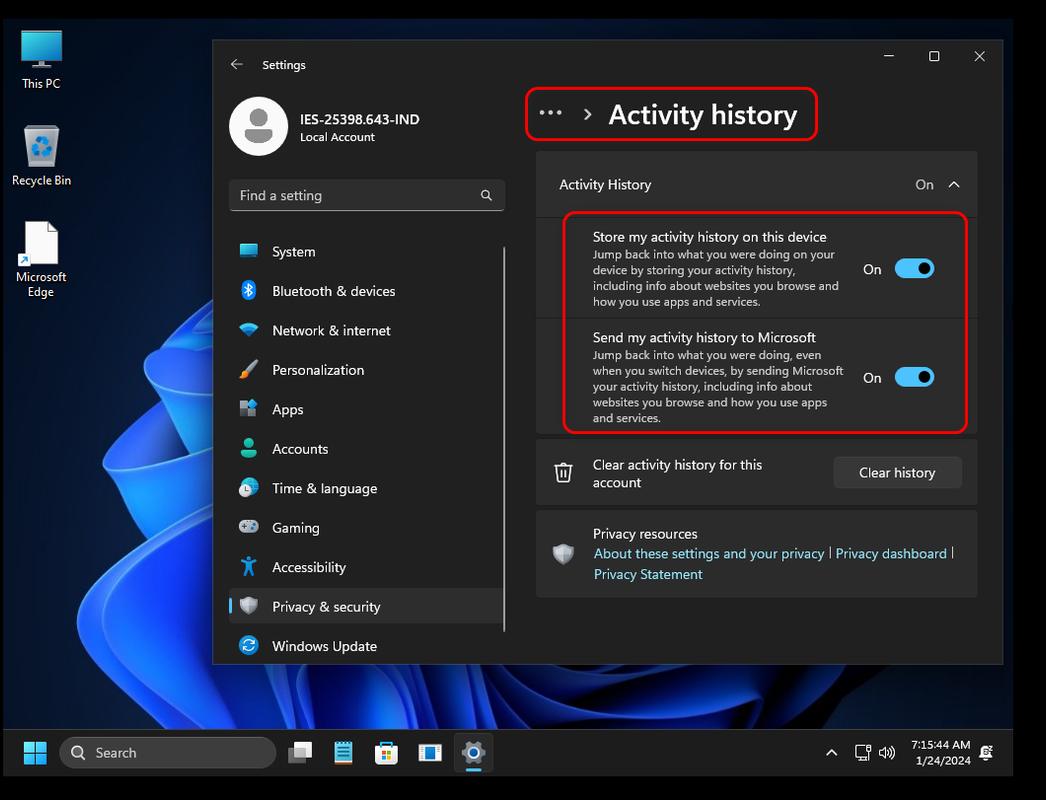Screen dimensions: 1046x800
Task: Open the Windows Start button
Action: pyautogui.click(x=35, y=753)
